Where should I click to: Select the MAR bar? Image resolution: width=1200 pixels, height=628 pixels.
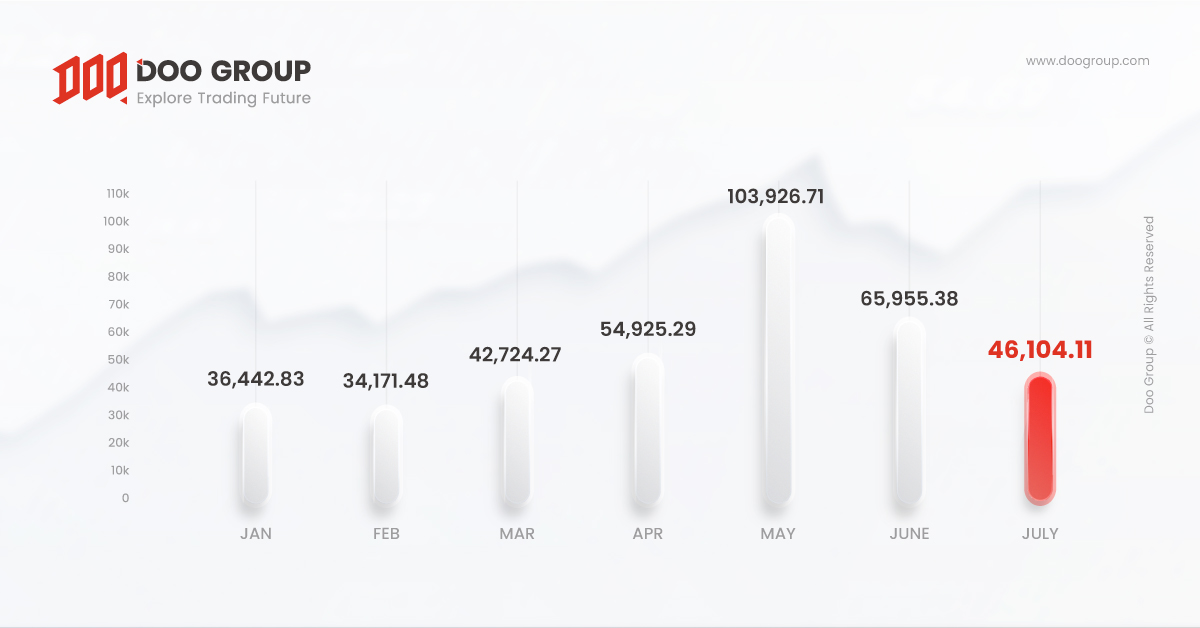(517, 441)
